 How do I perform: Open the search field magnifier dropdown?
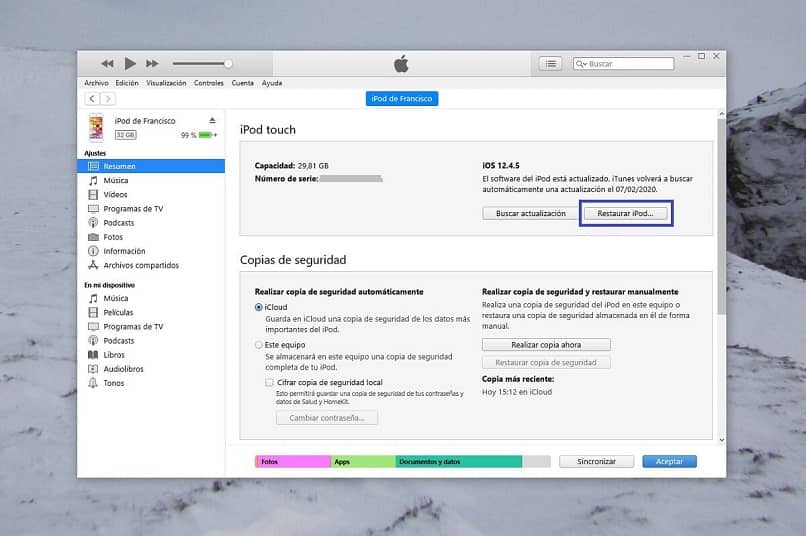tap(581, 64)
